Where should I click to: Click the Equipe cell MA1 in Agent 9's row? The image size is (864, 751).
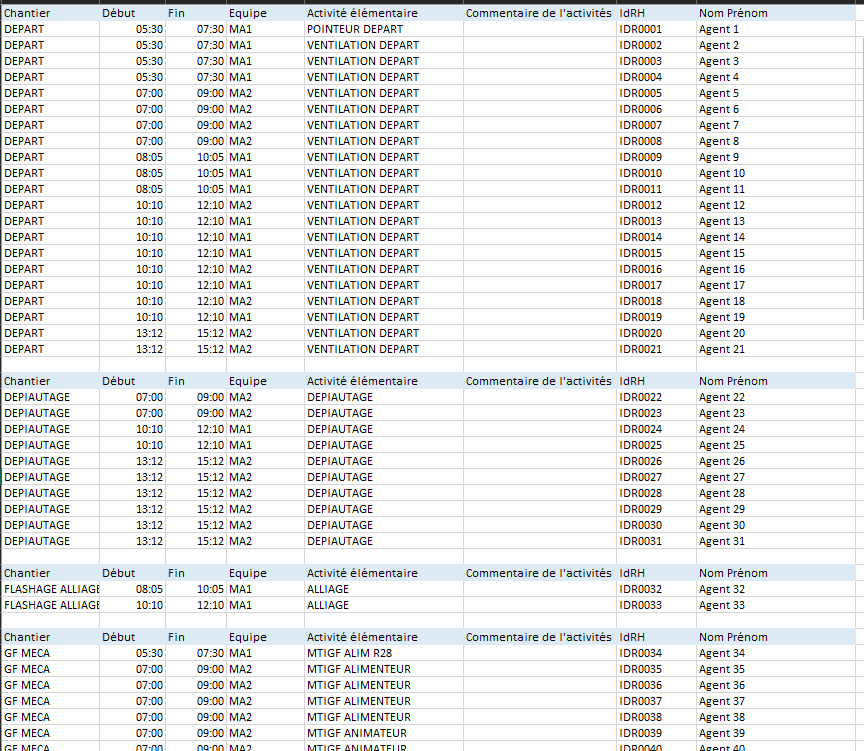pyautogui.click(x=241, y=157)
